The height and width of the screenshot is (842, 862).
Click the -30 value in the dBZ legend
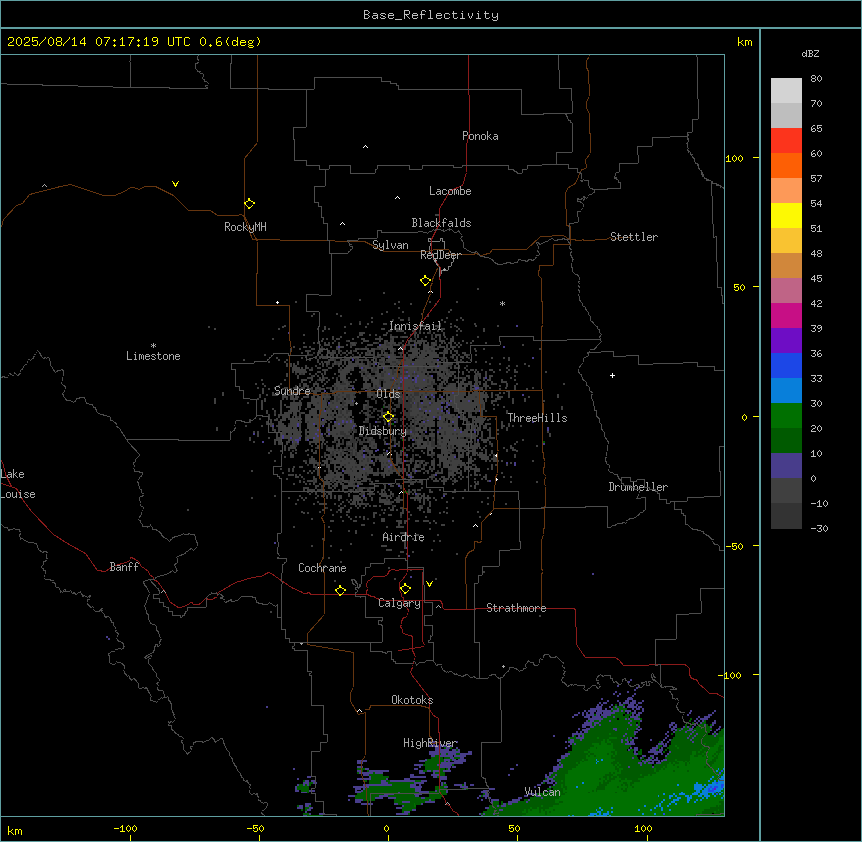click(x=819, y=528)
